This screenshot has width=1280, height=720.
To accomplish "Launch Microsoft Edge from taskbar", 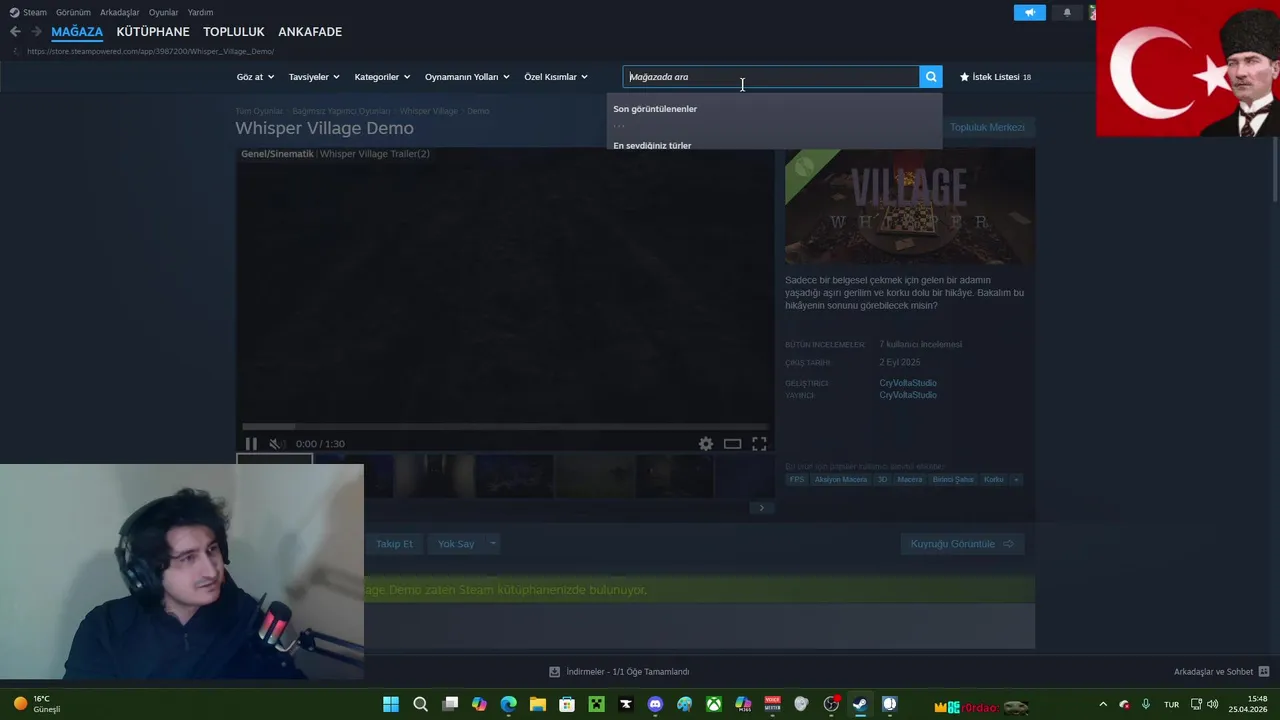I will tap(509, 705).
